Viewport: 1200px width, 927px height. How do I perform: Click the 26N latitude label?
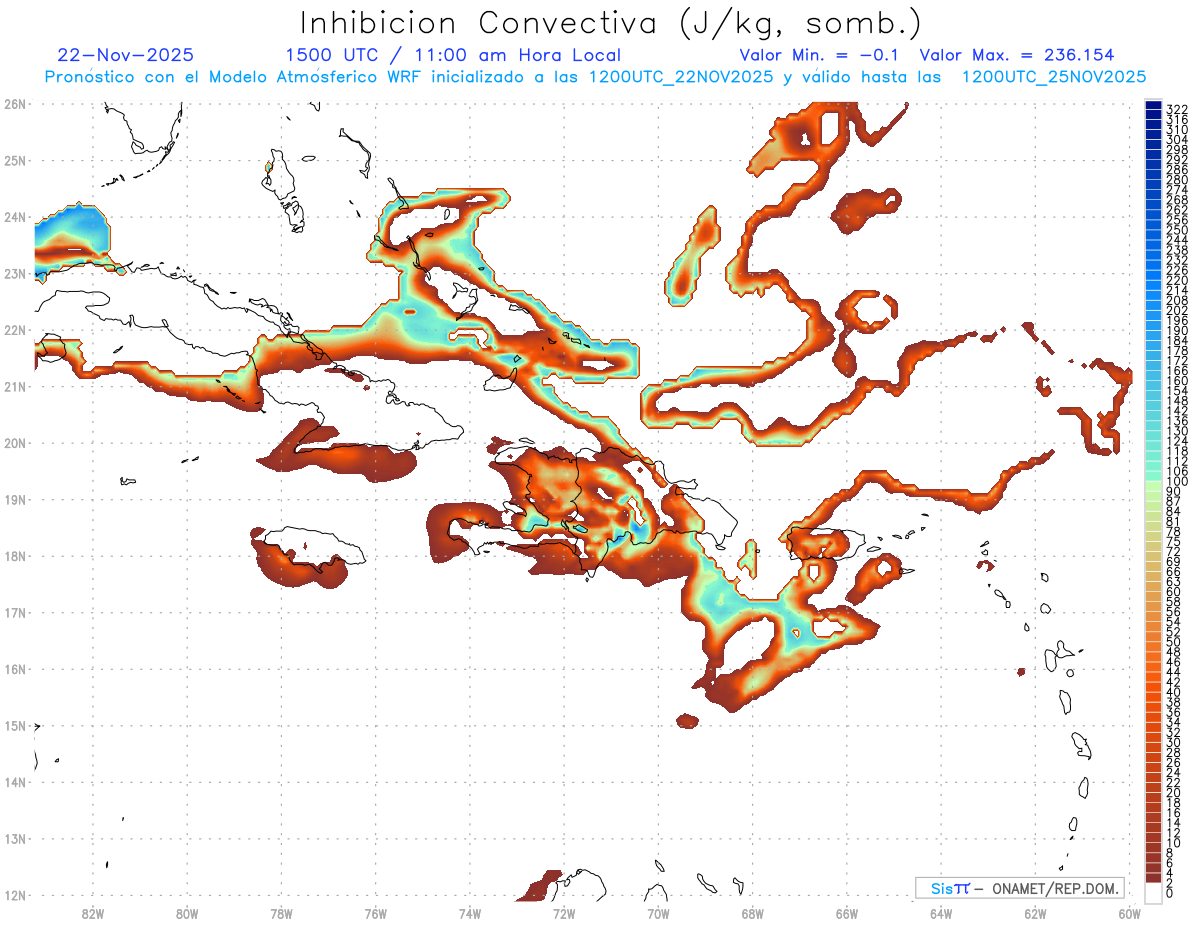[x=14, y=103]
